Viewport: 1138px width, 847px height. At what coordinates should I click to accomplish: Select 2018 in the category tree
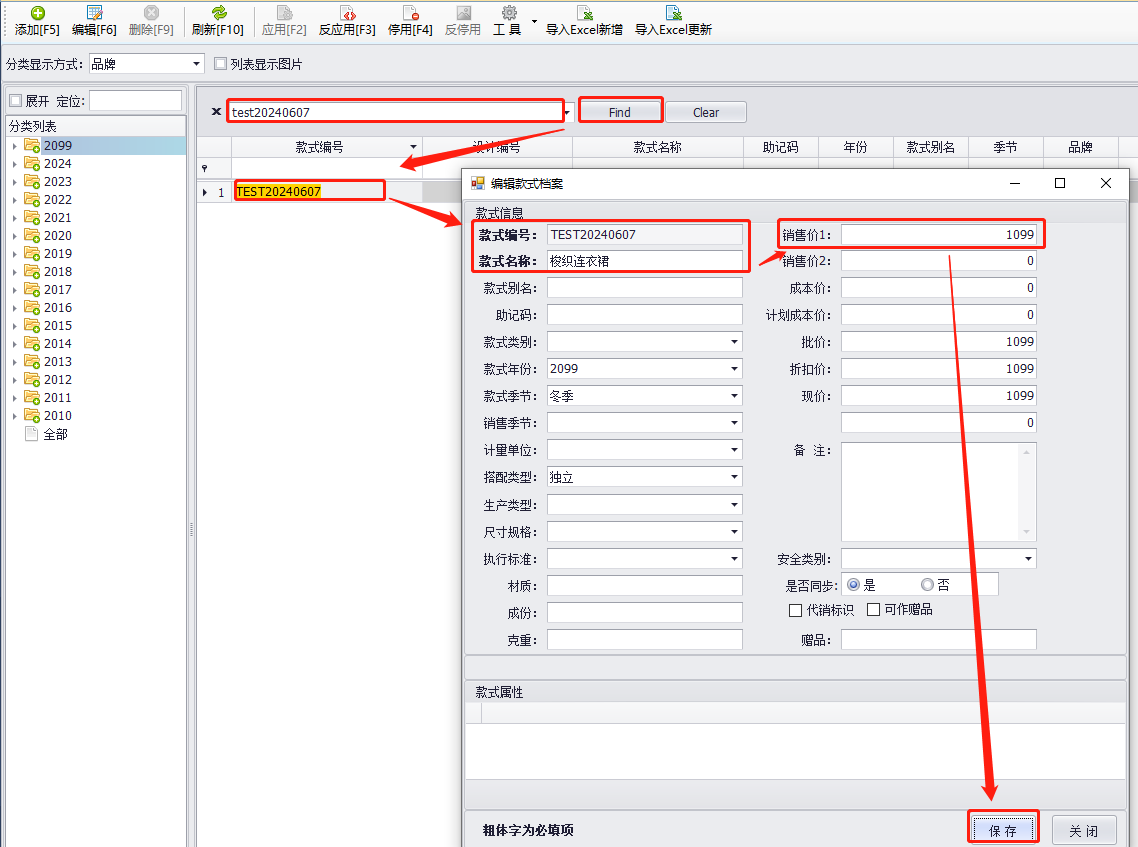click(57, 271)
